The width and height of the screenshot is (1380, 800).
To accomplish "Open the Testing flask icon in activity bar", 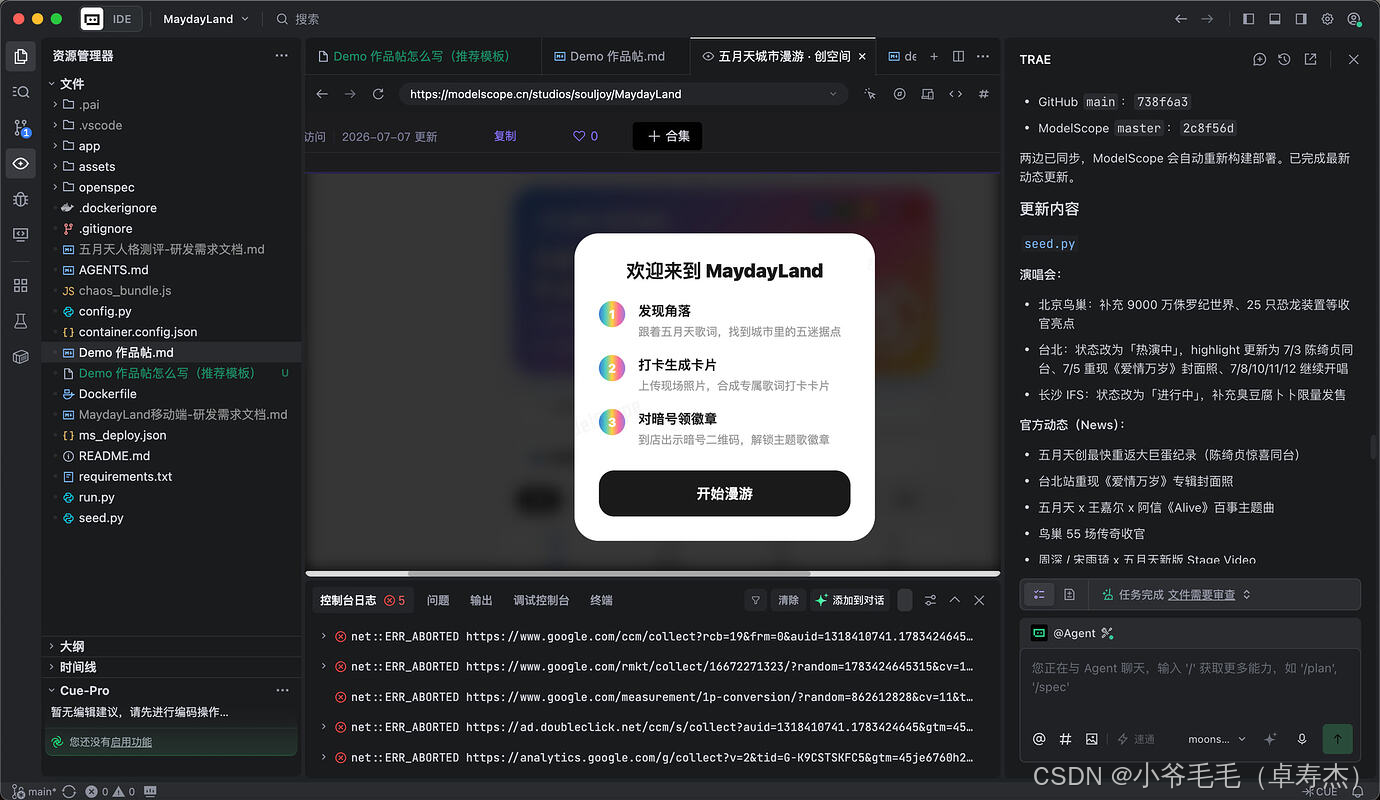I will pyautogui.click(x=21, y=321).
